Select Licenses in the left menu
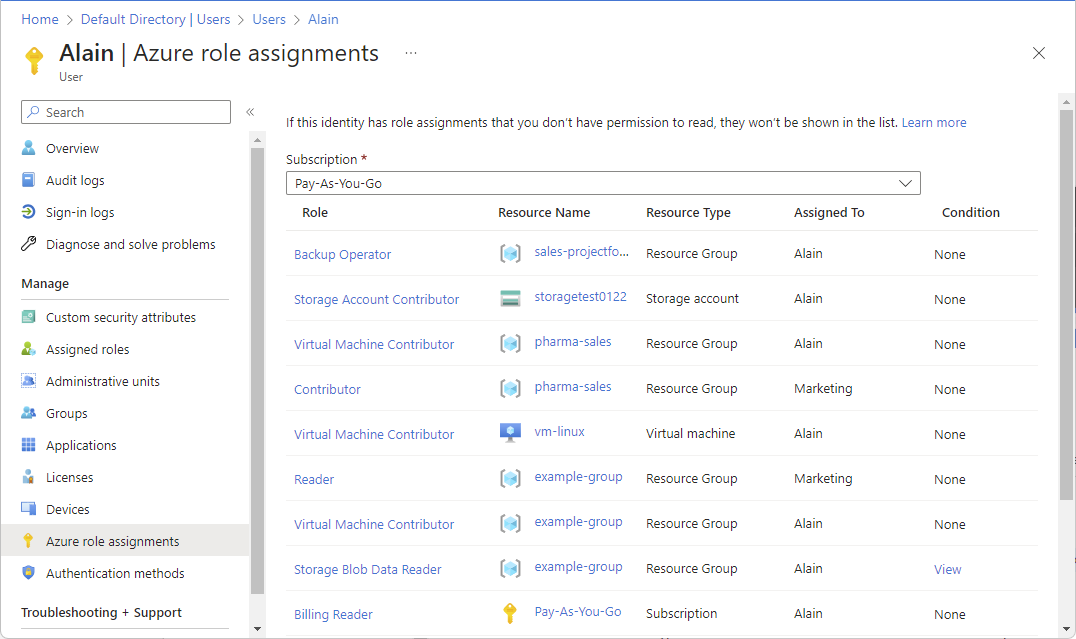Screen dimensions: 1076x639 (69, 477)
